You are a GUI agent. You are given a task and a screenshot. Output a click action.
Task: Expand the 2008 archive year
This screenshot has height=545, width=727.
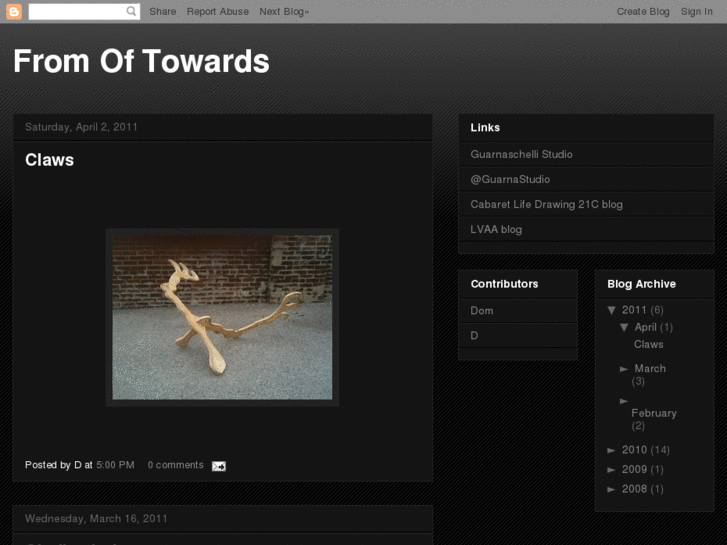pos(612,490)
